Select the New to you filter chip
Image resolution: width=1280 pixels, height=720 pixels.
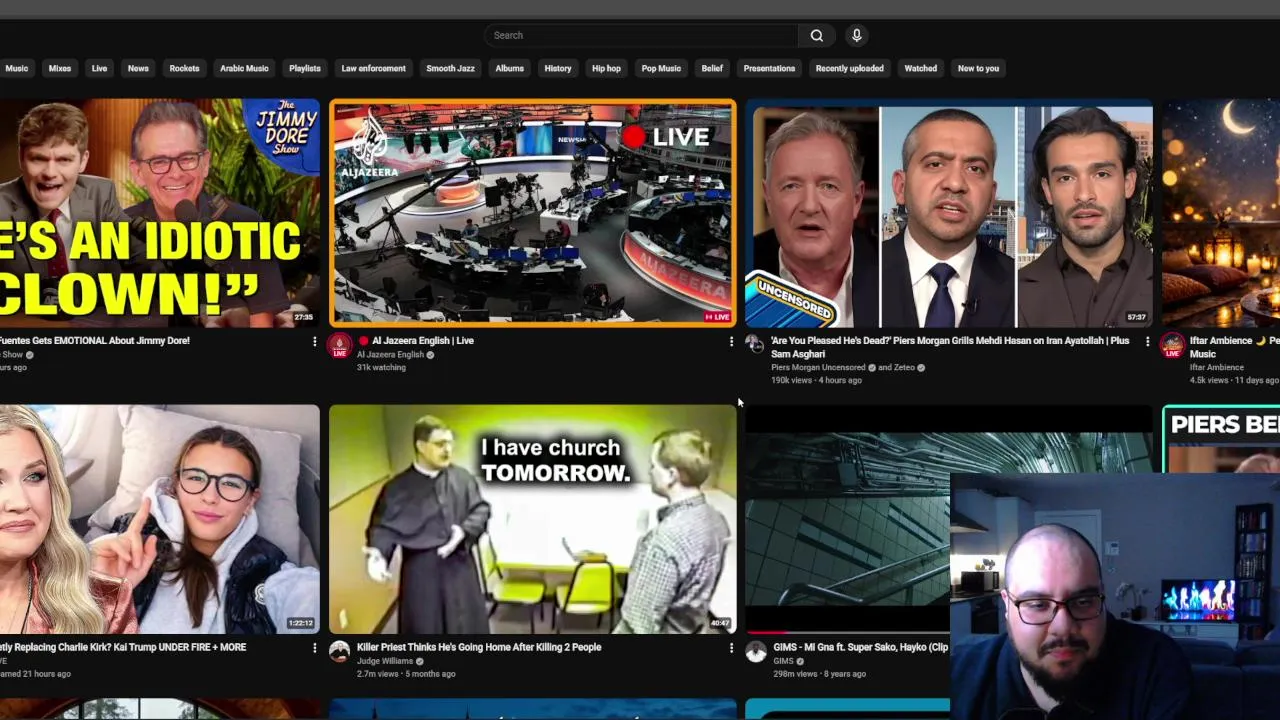pos(978,68)
